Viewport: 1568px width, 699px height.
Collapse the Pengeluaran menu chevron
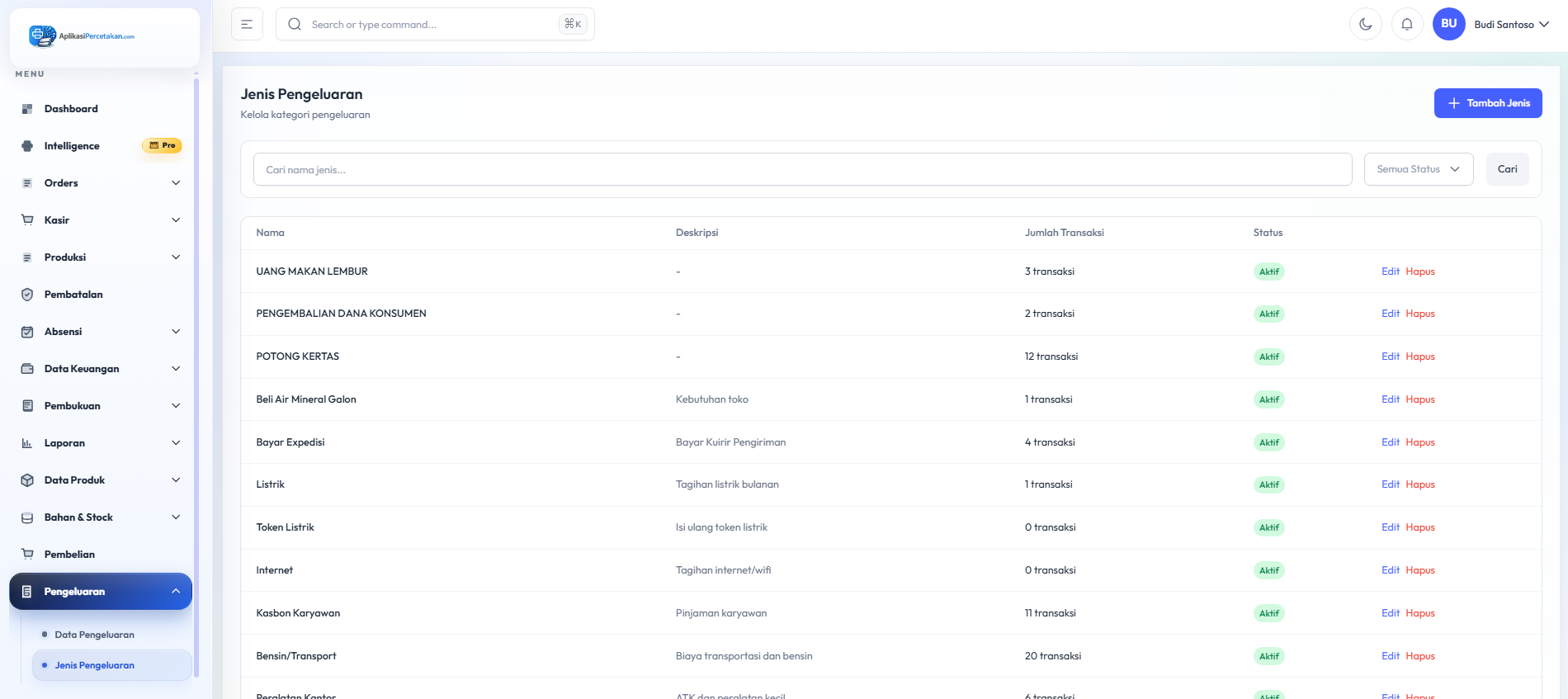point(176,591)
